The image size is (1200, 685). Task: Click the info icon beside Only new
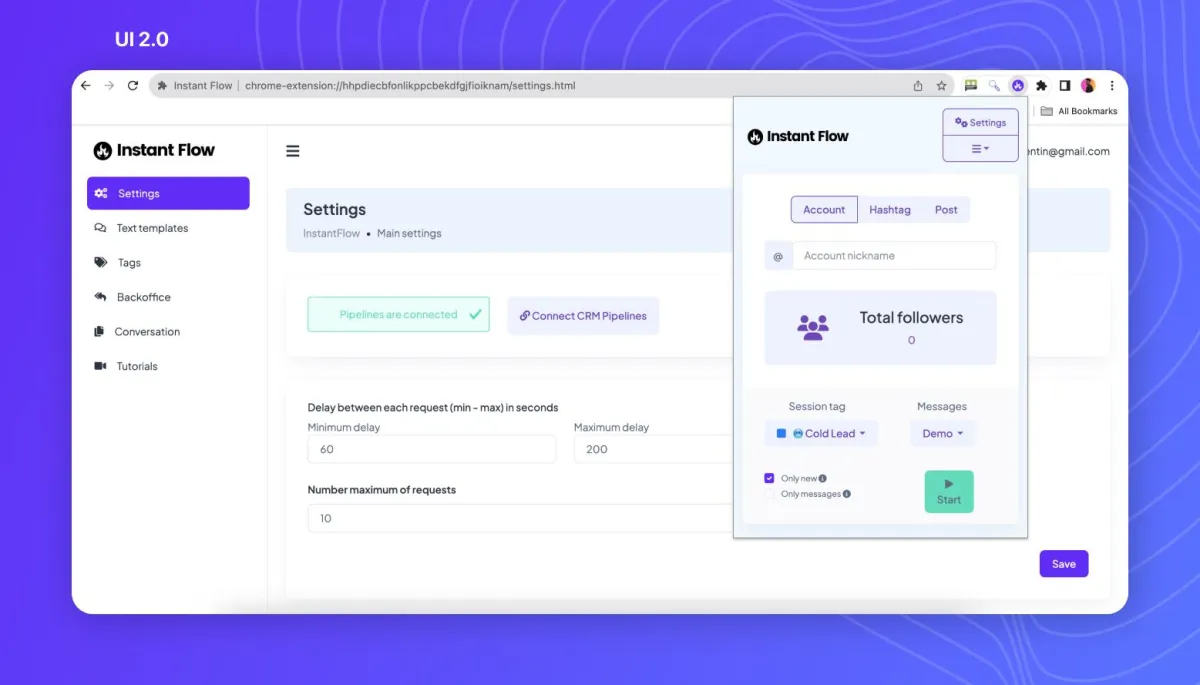coord(823,479)
